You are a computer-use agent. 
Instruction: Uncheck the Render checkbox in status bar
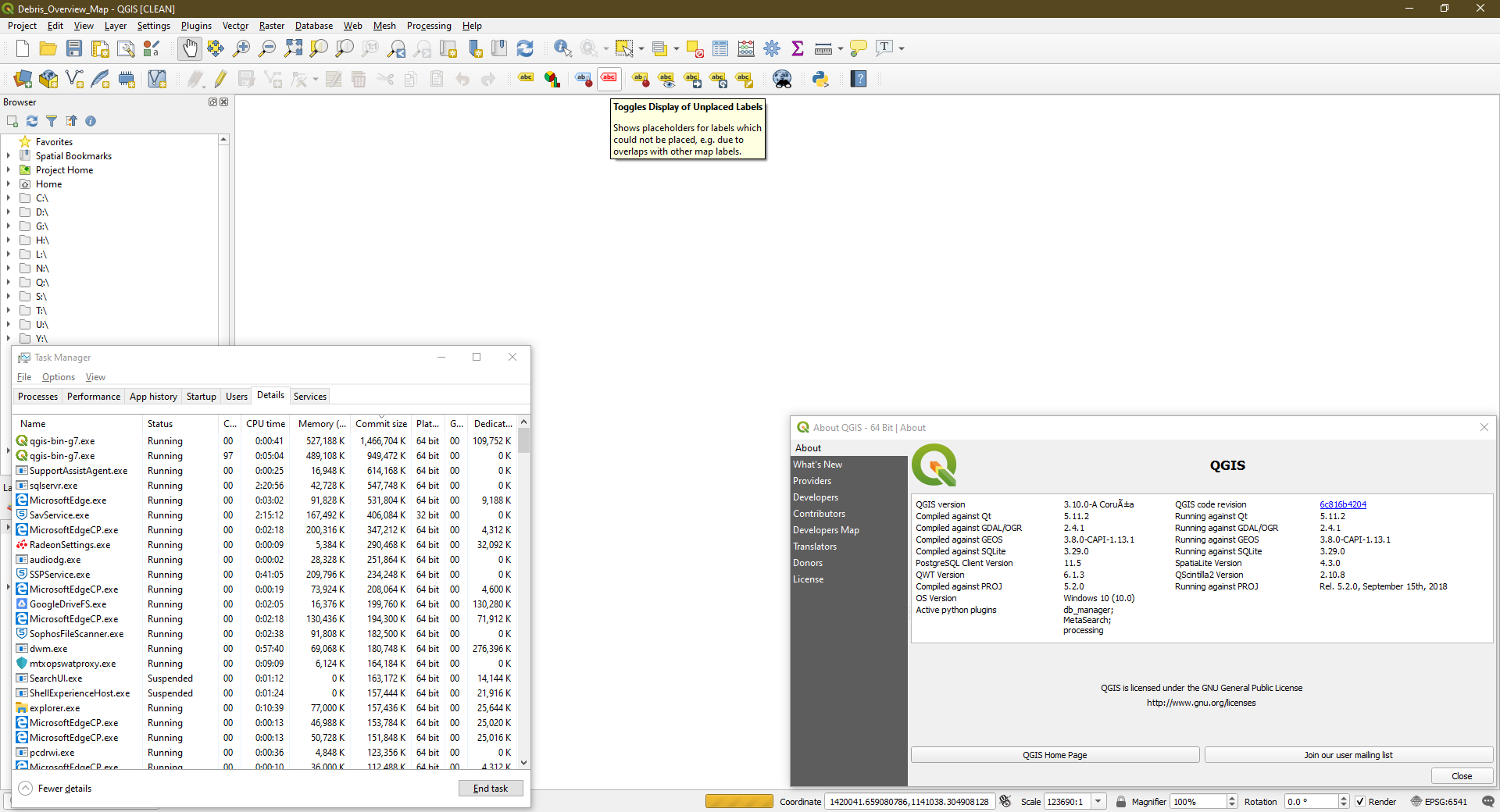point(1361,802)
